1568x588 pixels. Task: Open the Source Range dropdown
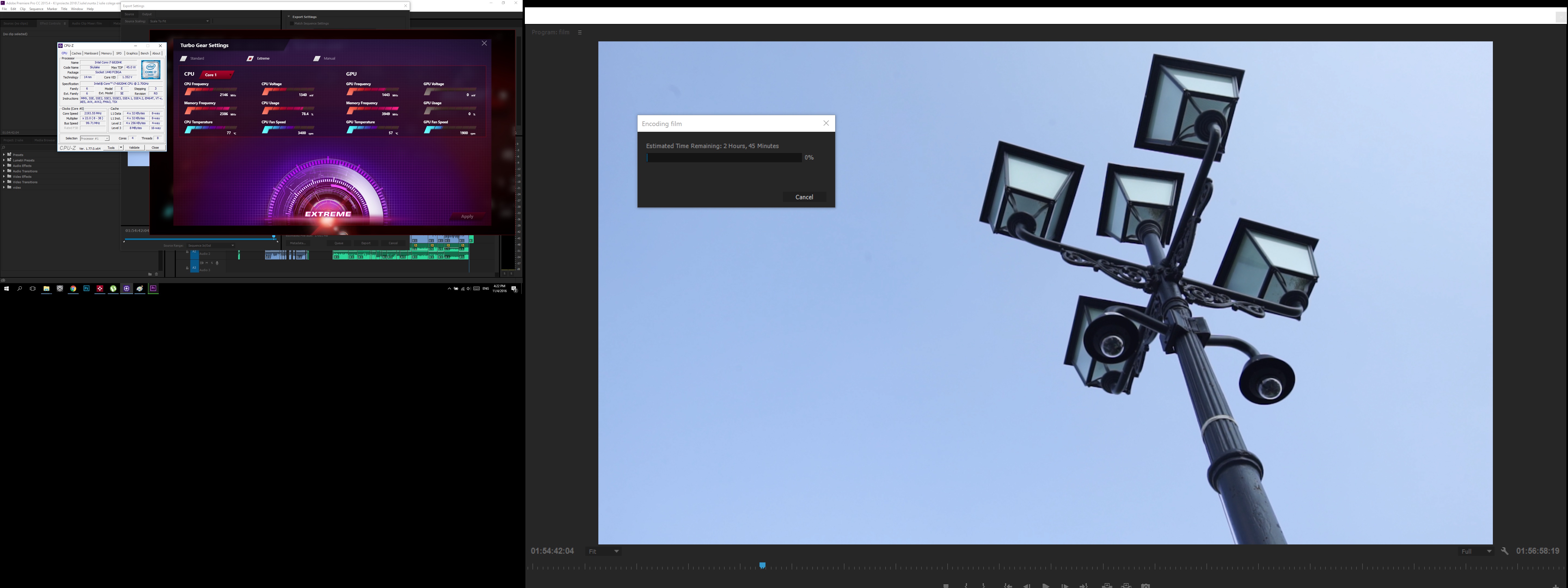pyautogui.click(x=211, y=245)
